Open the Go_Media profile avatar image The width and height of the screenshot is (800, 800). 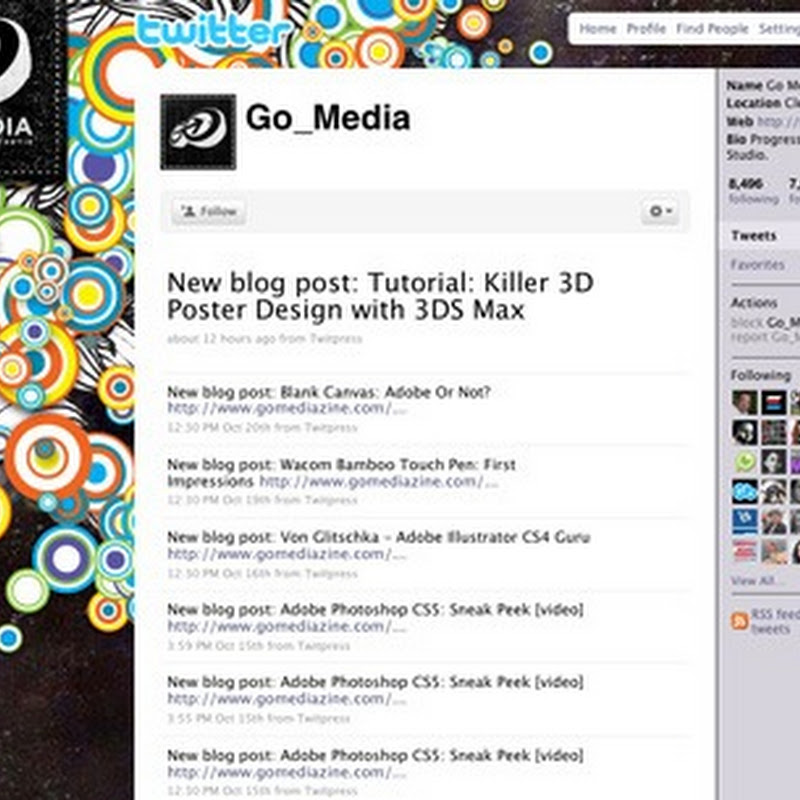[x=198, y=132]
